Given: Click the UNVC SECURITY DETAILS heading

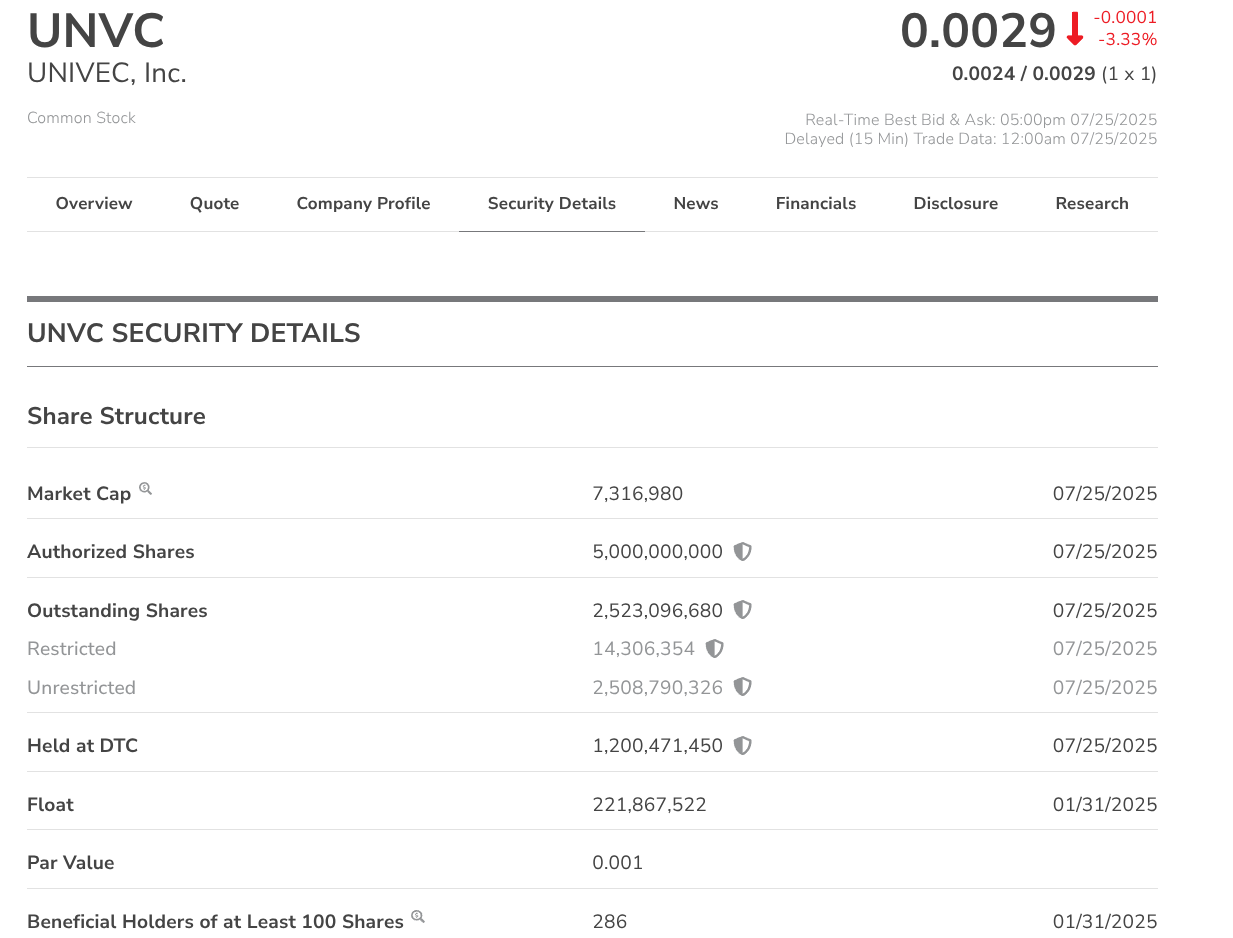Looking at the screenshot, I should click(x=194, y=333).
